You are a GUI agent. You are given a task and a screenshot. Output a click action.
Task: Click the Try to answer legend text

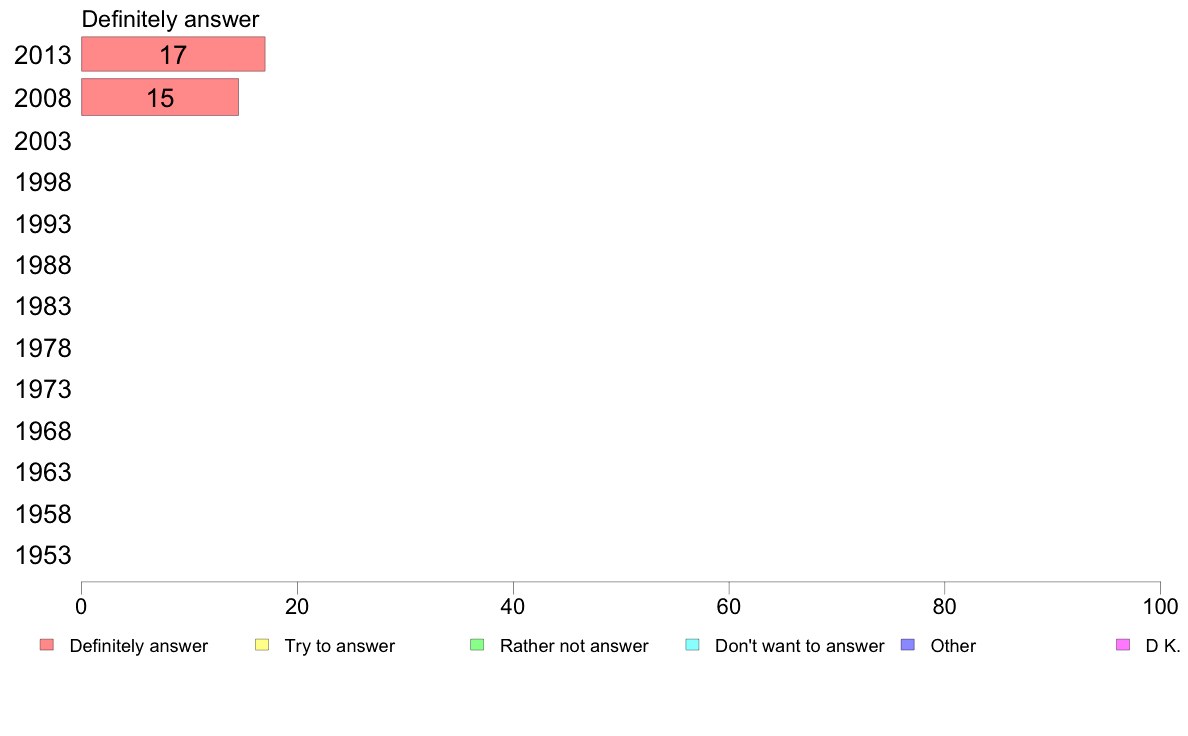point(339,646)
